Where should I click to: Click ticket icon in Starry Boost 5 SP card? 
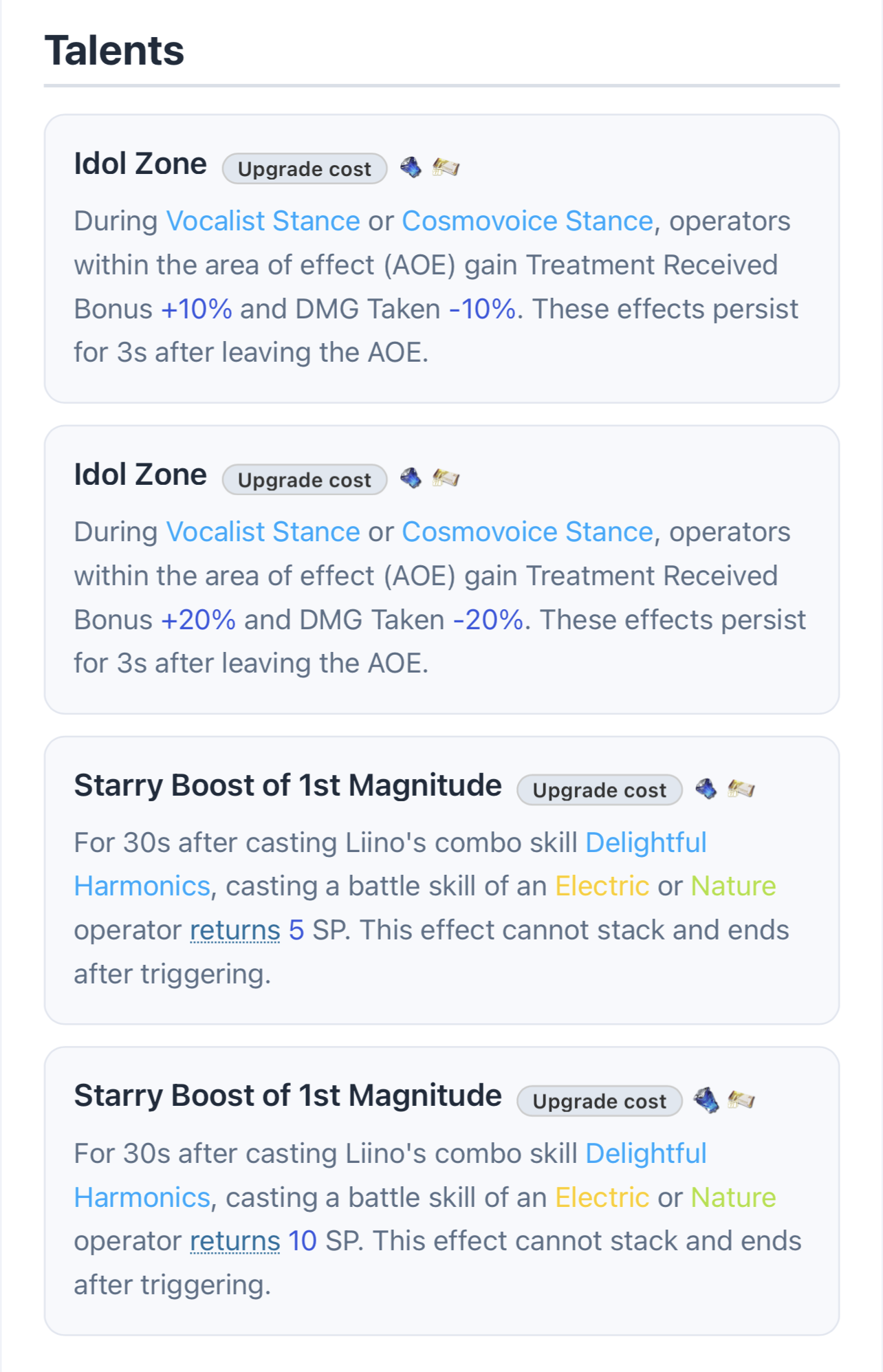click(741, 789)
